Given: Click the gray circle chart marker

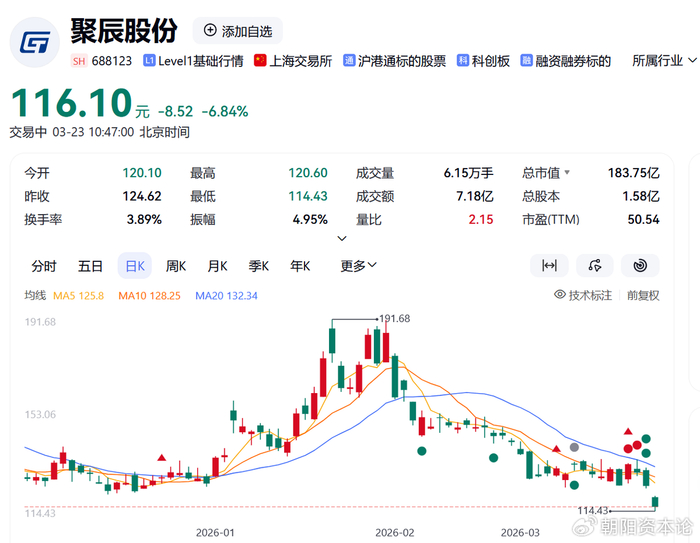Looking at the screenshot, I should (574, 447).
